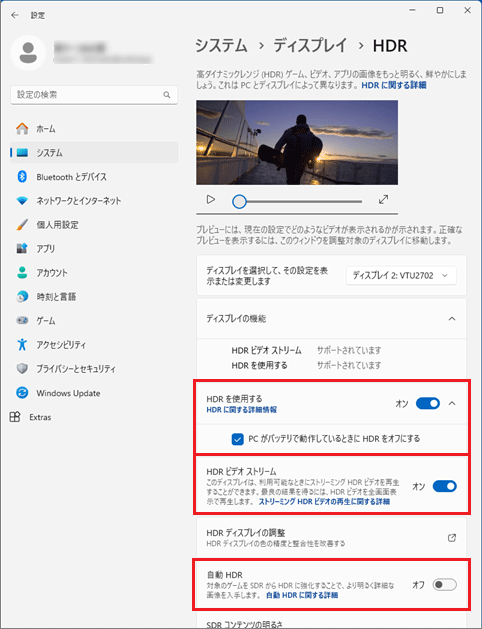Open Bluetooth とデバイス settings
This screenshot has width=482, height=629.
(x=94, y=177)
